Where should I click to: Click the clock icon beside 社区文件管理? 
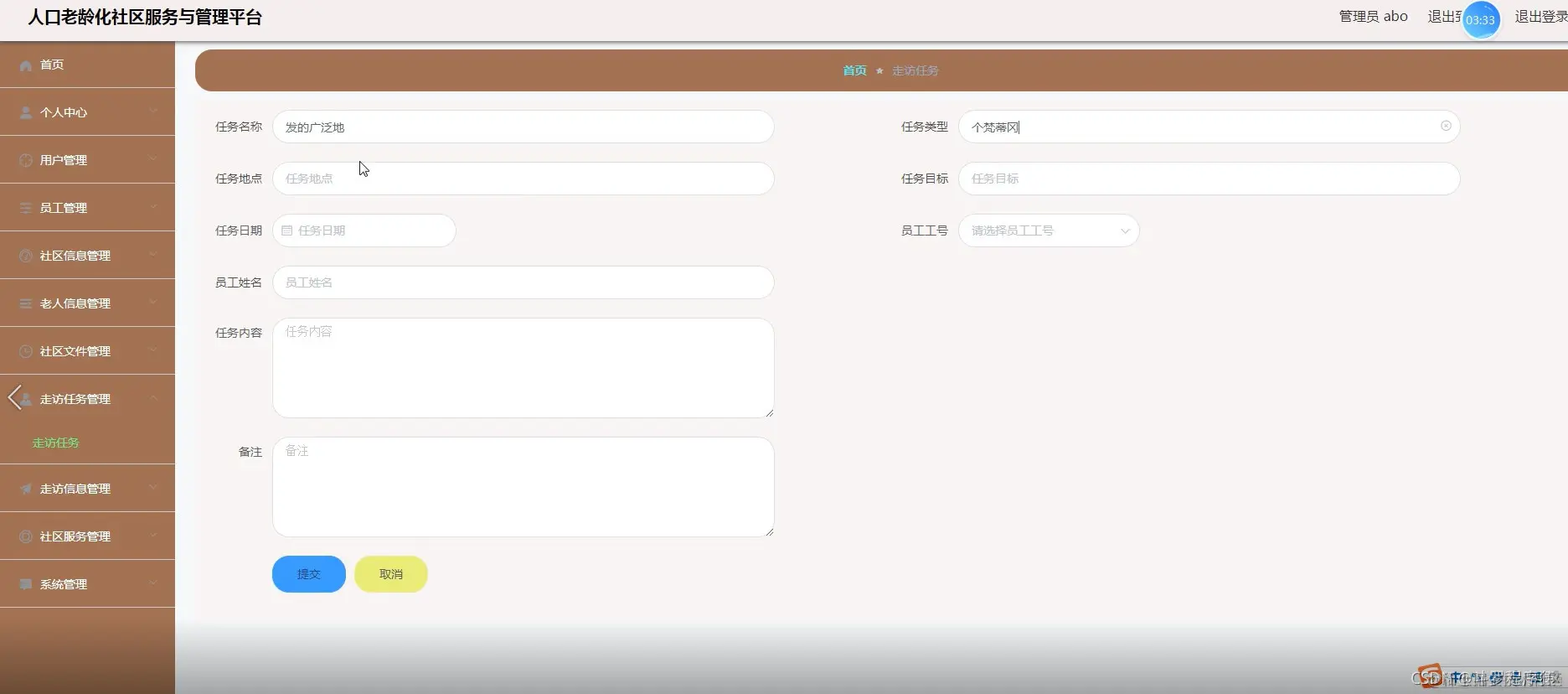point(26,351)
